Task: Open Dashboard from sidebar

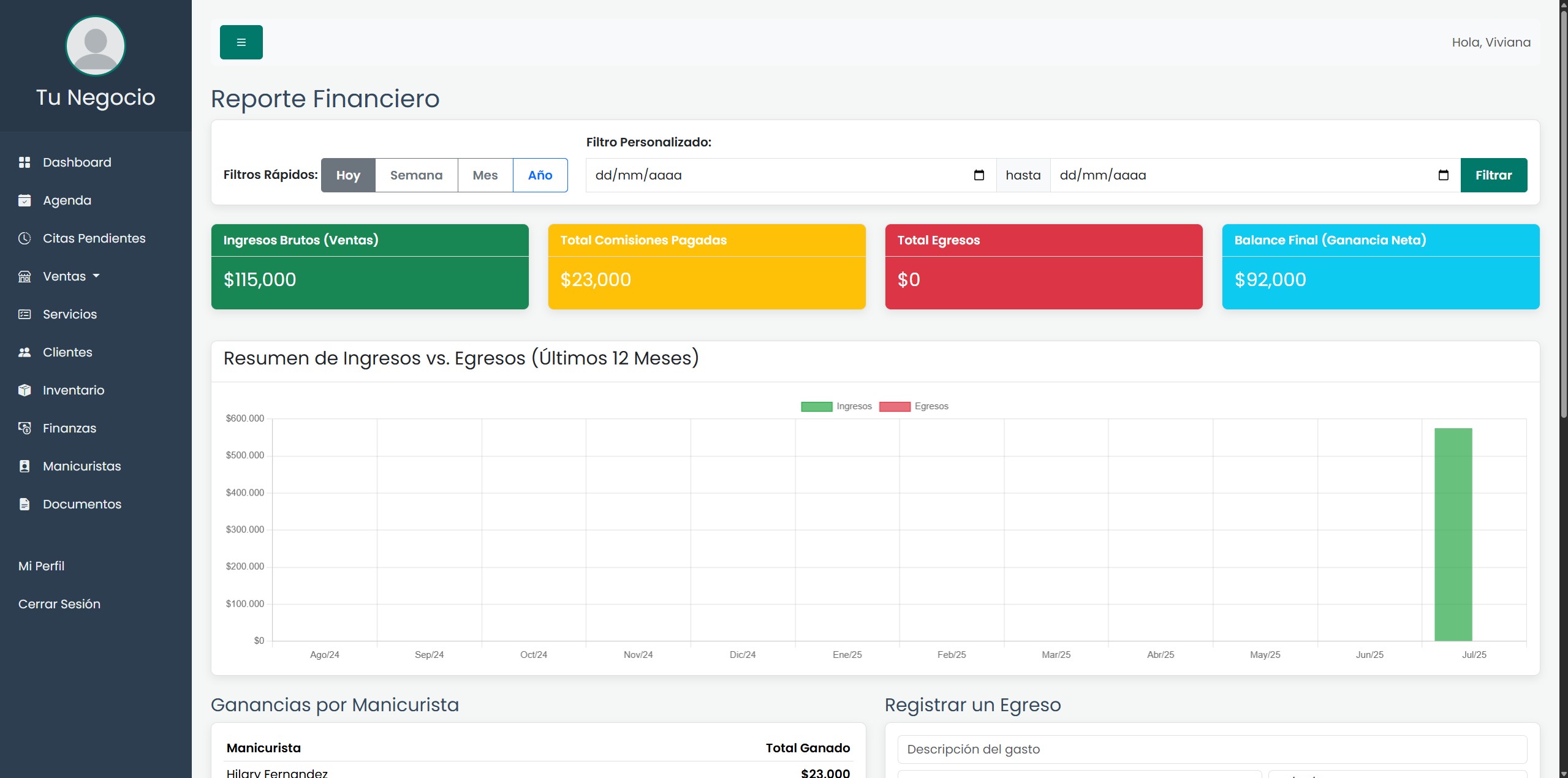Action: click(77, 162)
